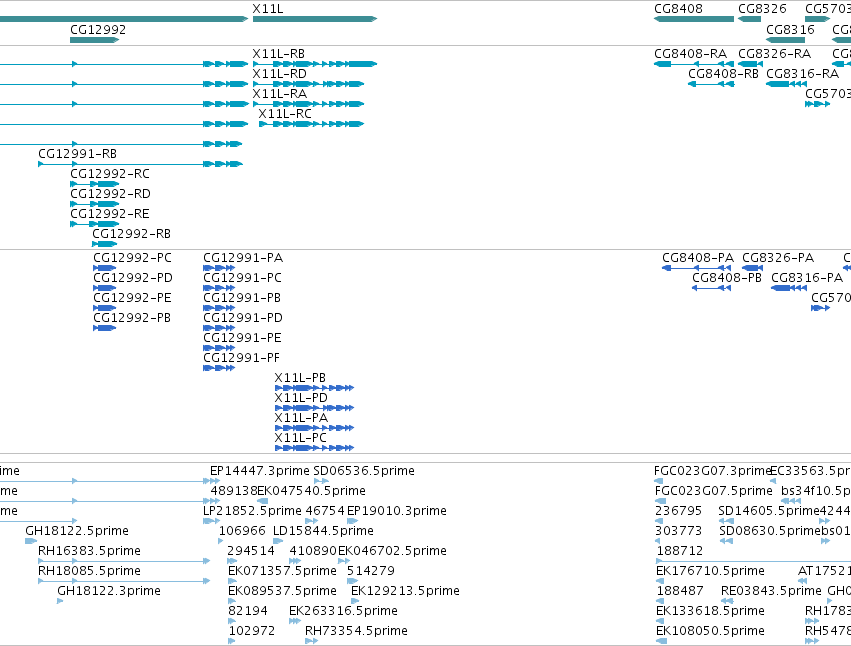This screenshot has height=646, width=851.
Task: Select the EK089537.5prime EST label
Action: [x=282, y=592]
